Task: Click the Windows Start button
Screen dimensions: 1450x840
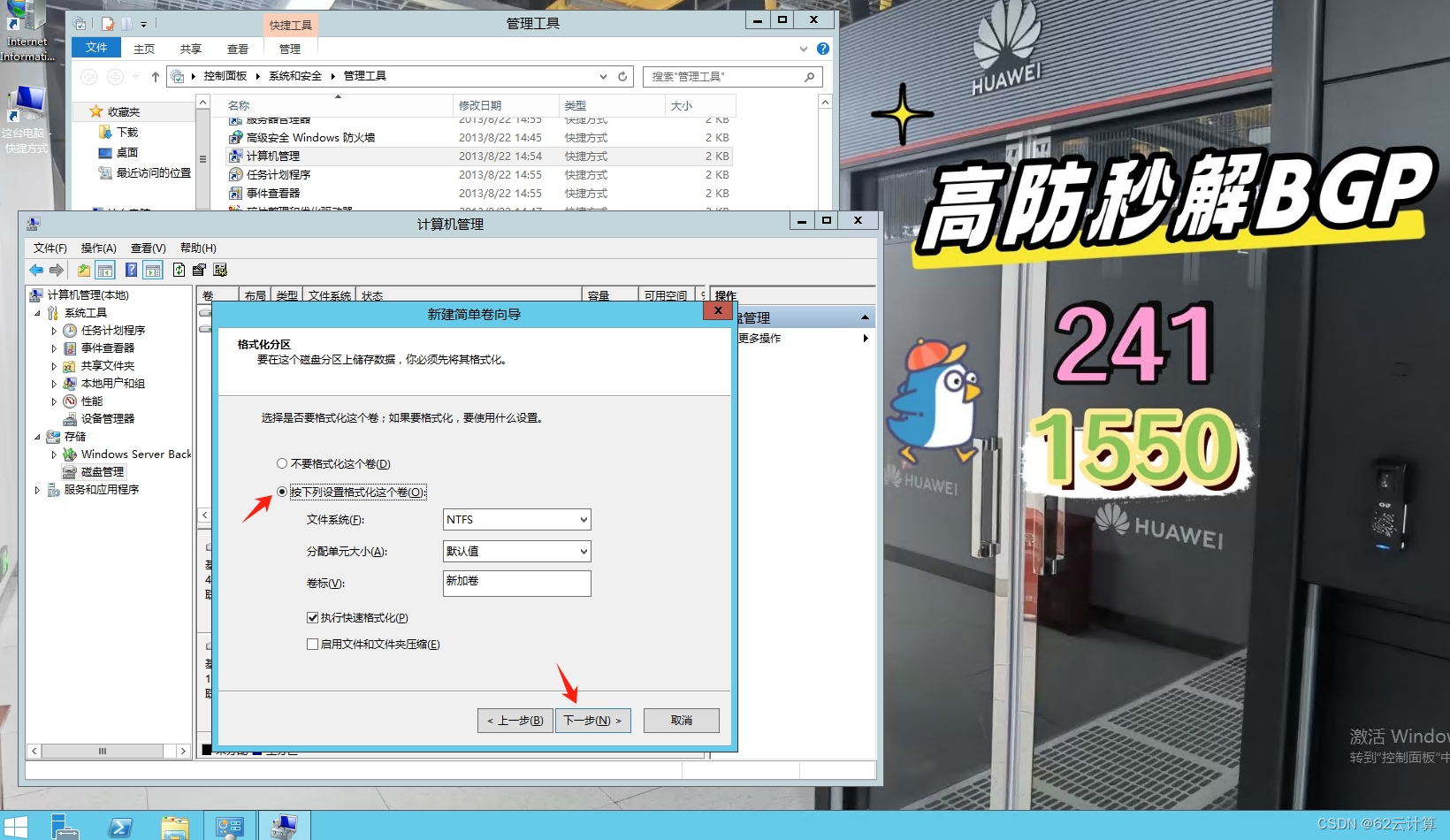Action: [x=14, y=828]
